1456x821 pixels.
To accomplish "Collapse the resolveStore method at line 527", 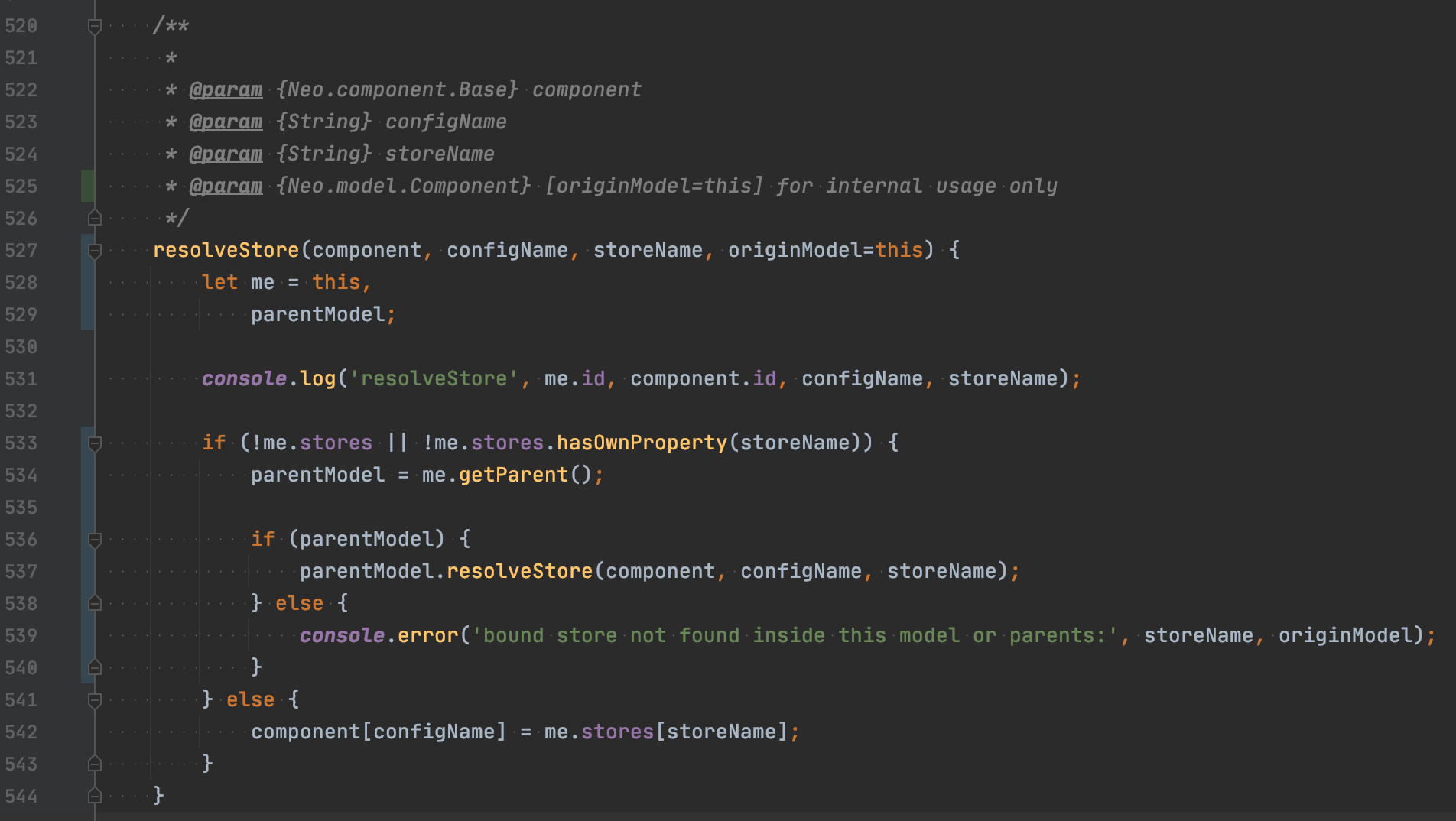I will click(x=95, y=251).
